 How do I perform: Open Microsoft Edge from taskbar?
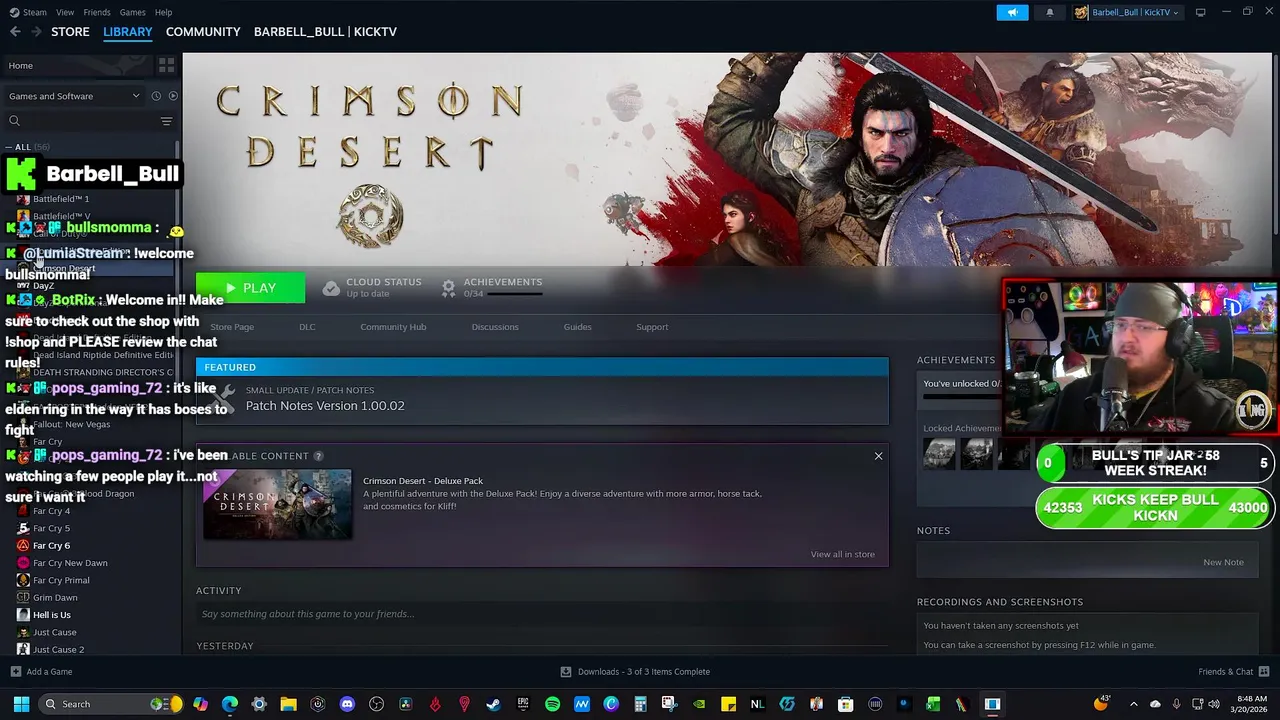[230, 704]
